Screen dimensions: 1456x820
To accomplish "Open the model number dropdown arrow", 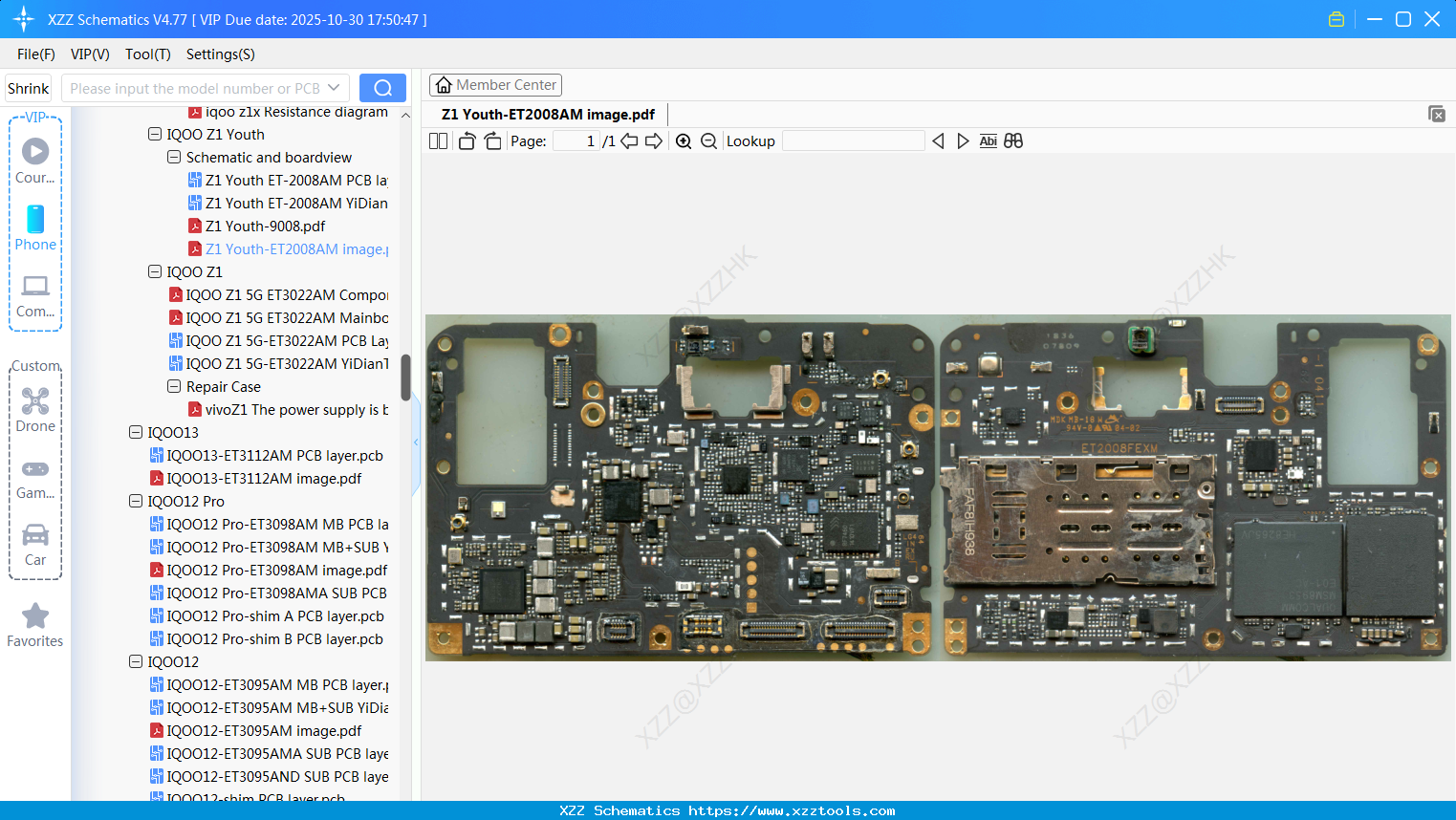I will click(x=334, y=88).
